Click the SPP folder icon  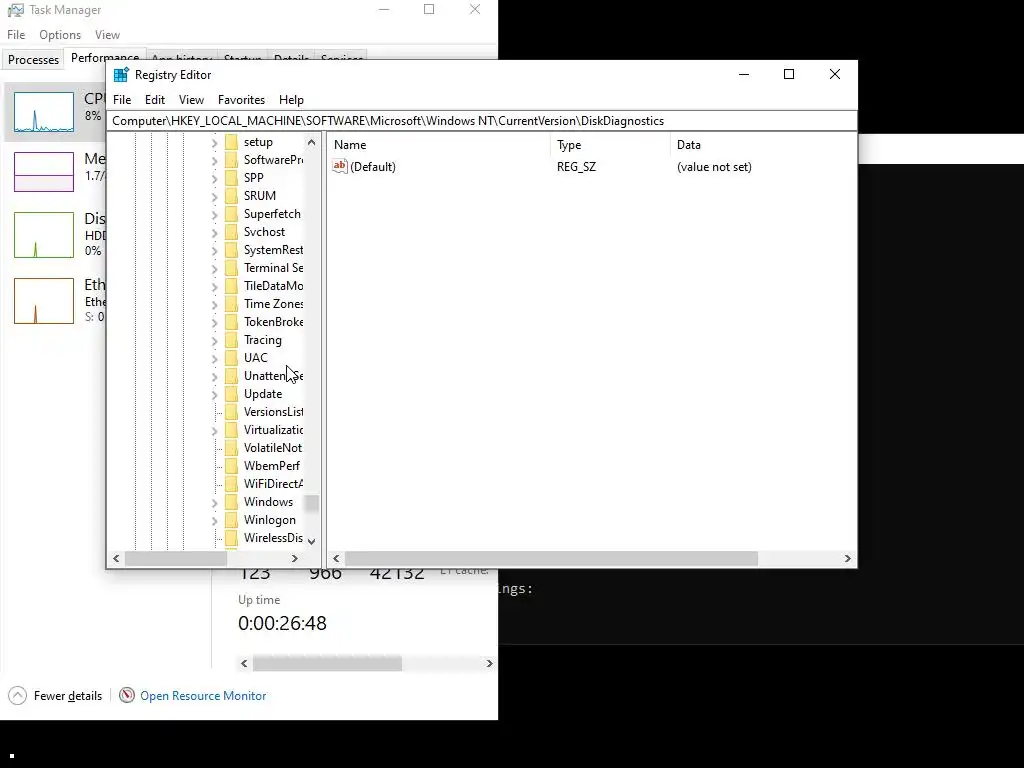231,178
